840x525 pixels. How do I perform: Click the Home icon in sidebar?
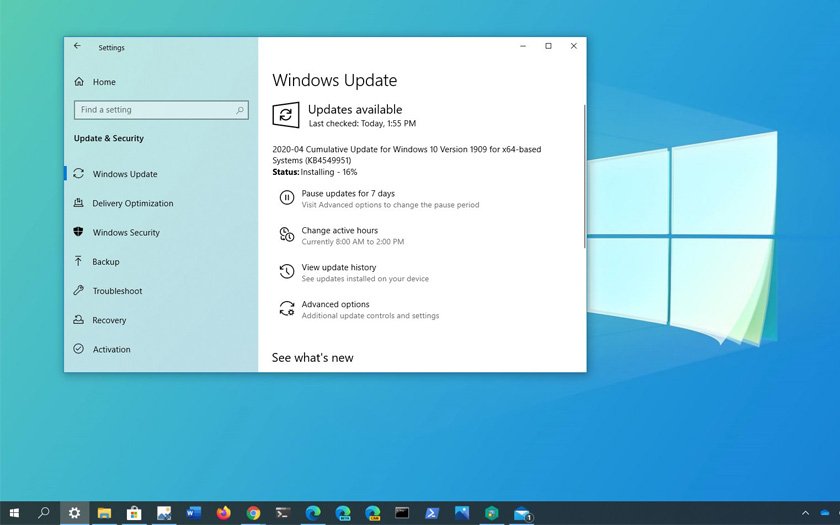click(79, 82)
